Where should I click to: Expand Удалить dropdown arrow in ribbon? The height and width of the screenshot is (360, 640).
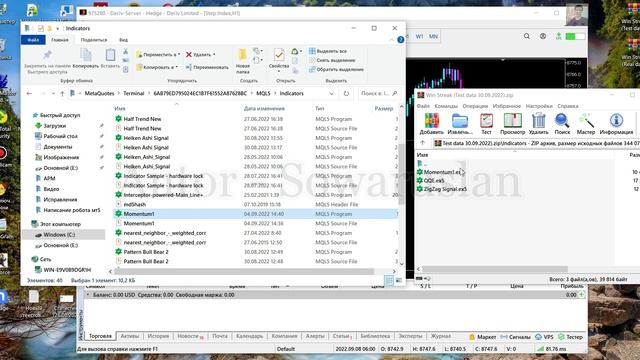[x=214, y=54]
